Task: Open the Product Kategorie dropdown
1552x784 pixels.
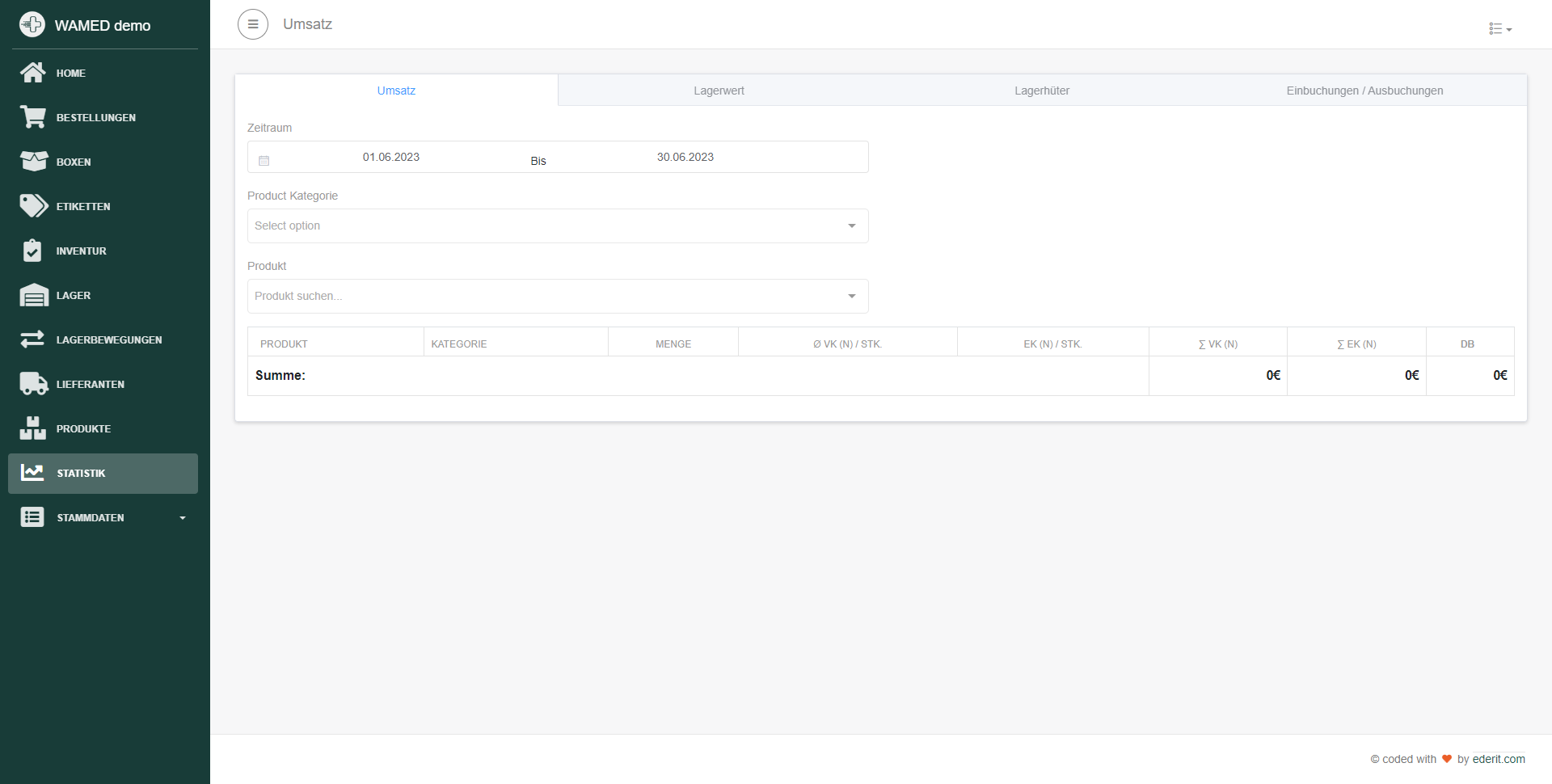Action: point(557,226)
